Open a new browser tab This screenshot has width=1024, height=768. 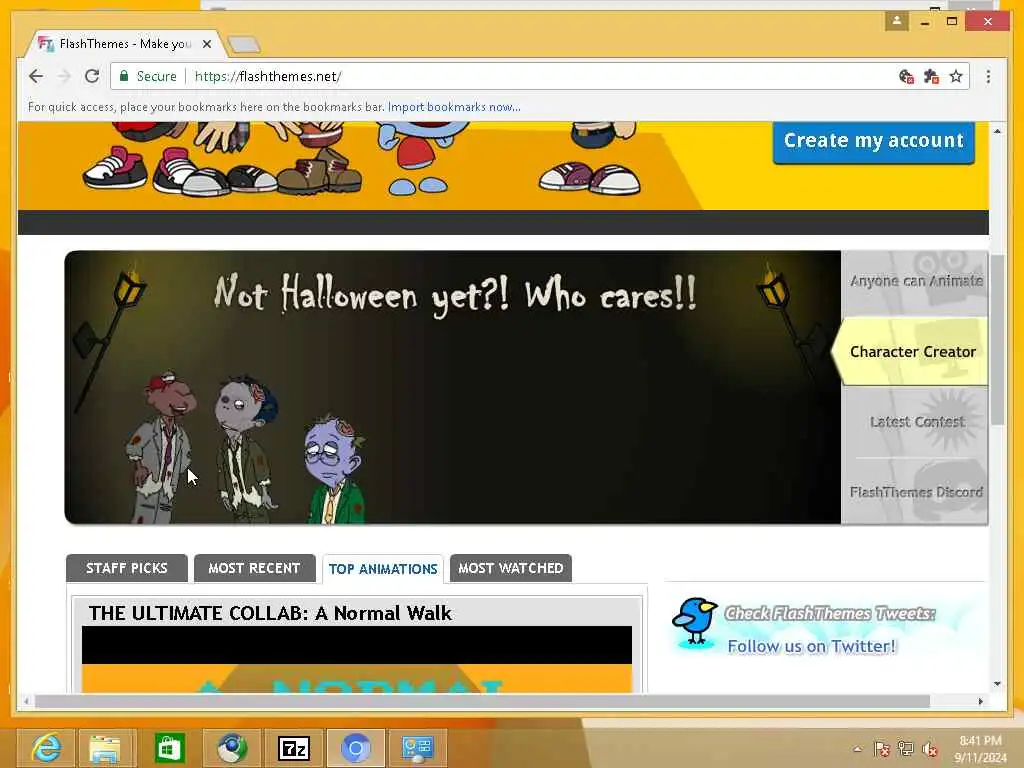pyautogui.click(x=244, y=44)
